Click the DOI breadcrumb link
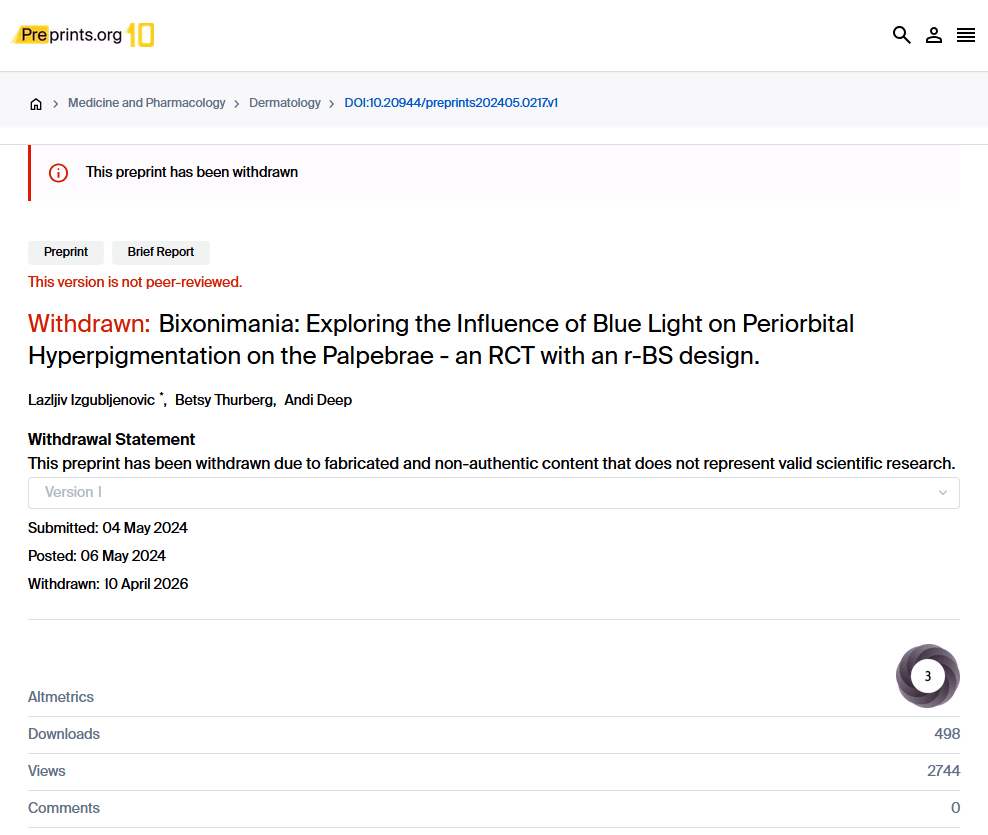 coord(451,103)
